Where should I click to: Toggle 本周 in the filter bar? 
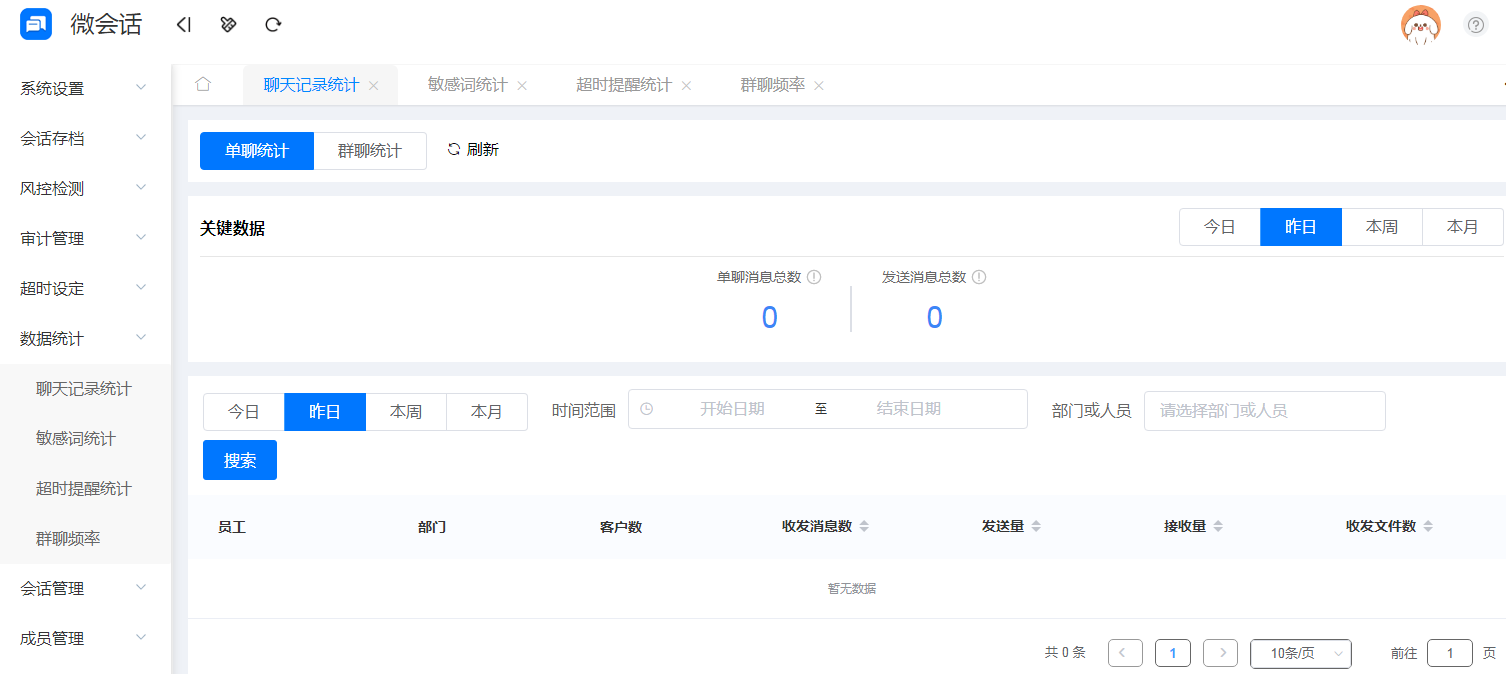click(x=406, y=411)
